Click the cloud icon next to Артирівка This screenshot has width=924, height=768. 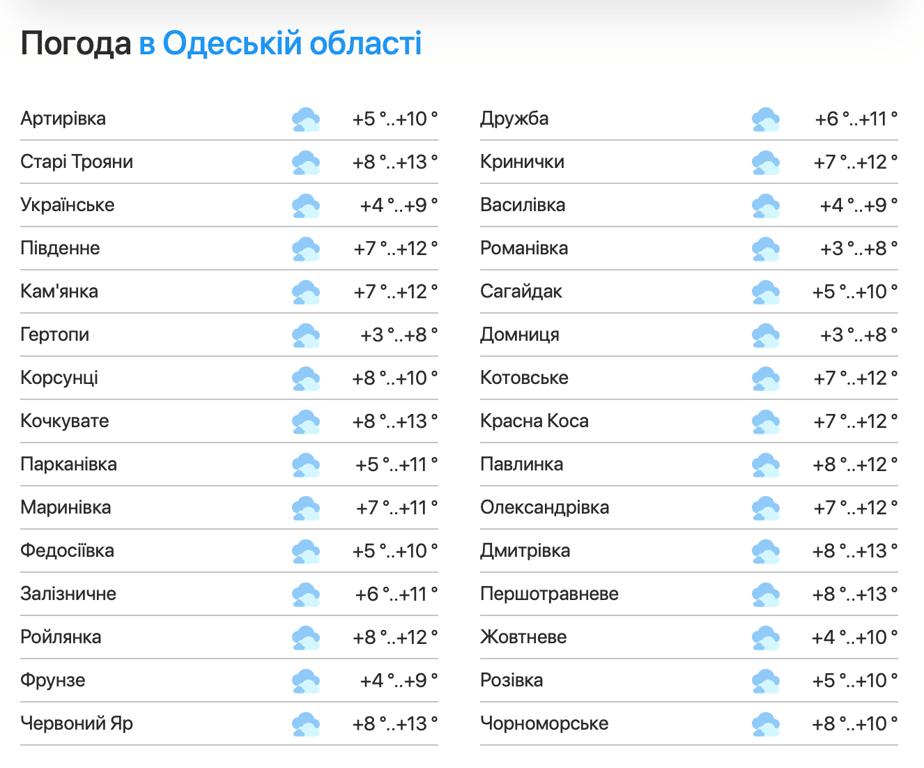tap(306, 120)
